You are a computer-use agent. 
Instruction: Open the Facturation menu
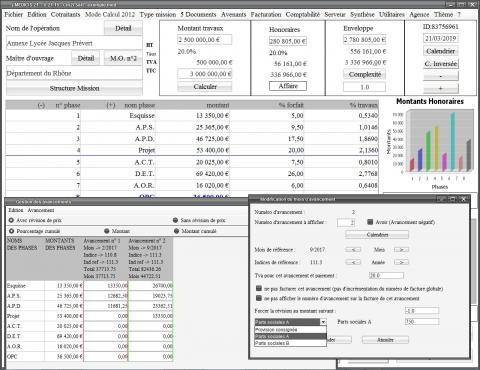click(x=266, y=14)
